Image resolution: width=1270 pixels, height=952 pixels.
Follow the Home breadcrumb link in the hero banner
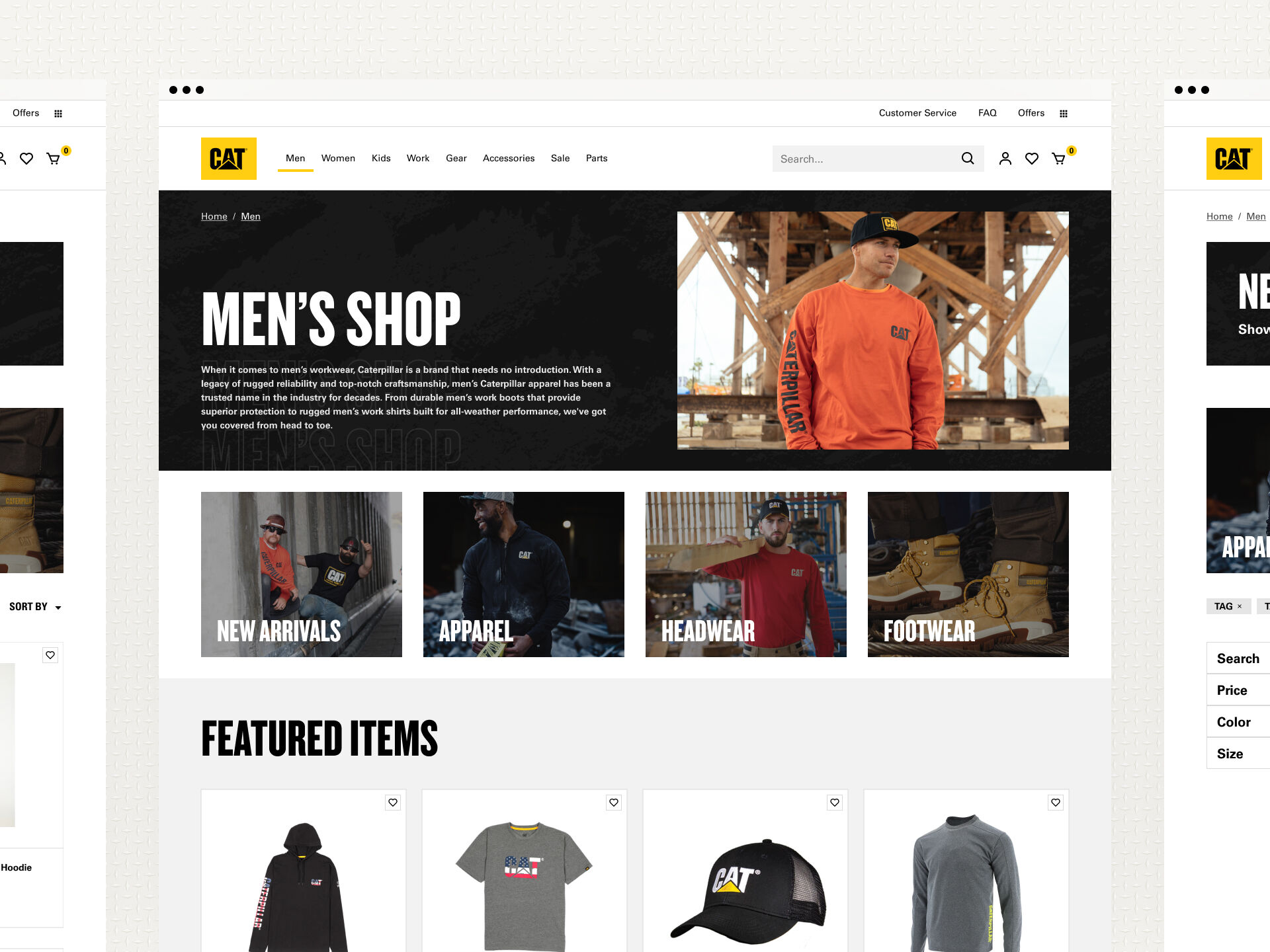(214, 216)
